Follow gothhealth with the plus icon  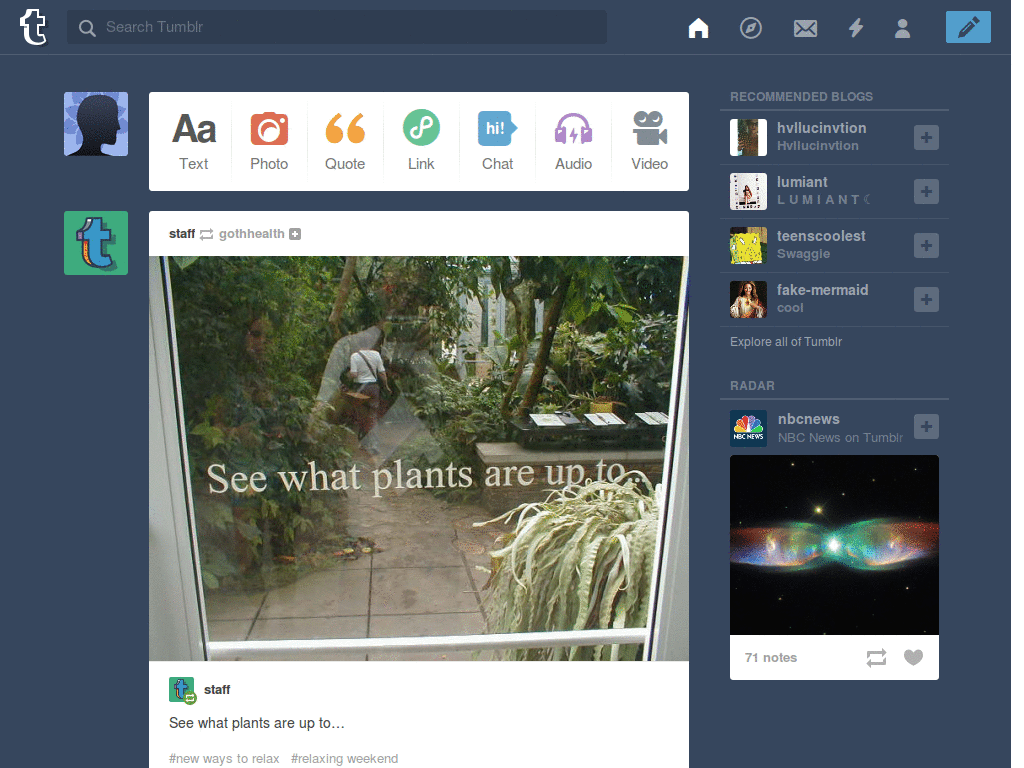click(x=295, y=234)
